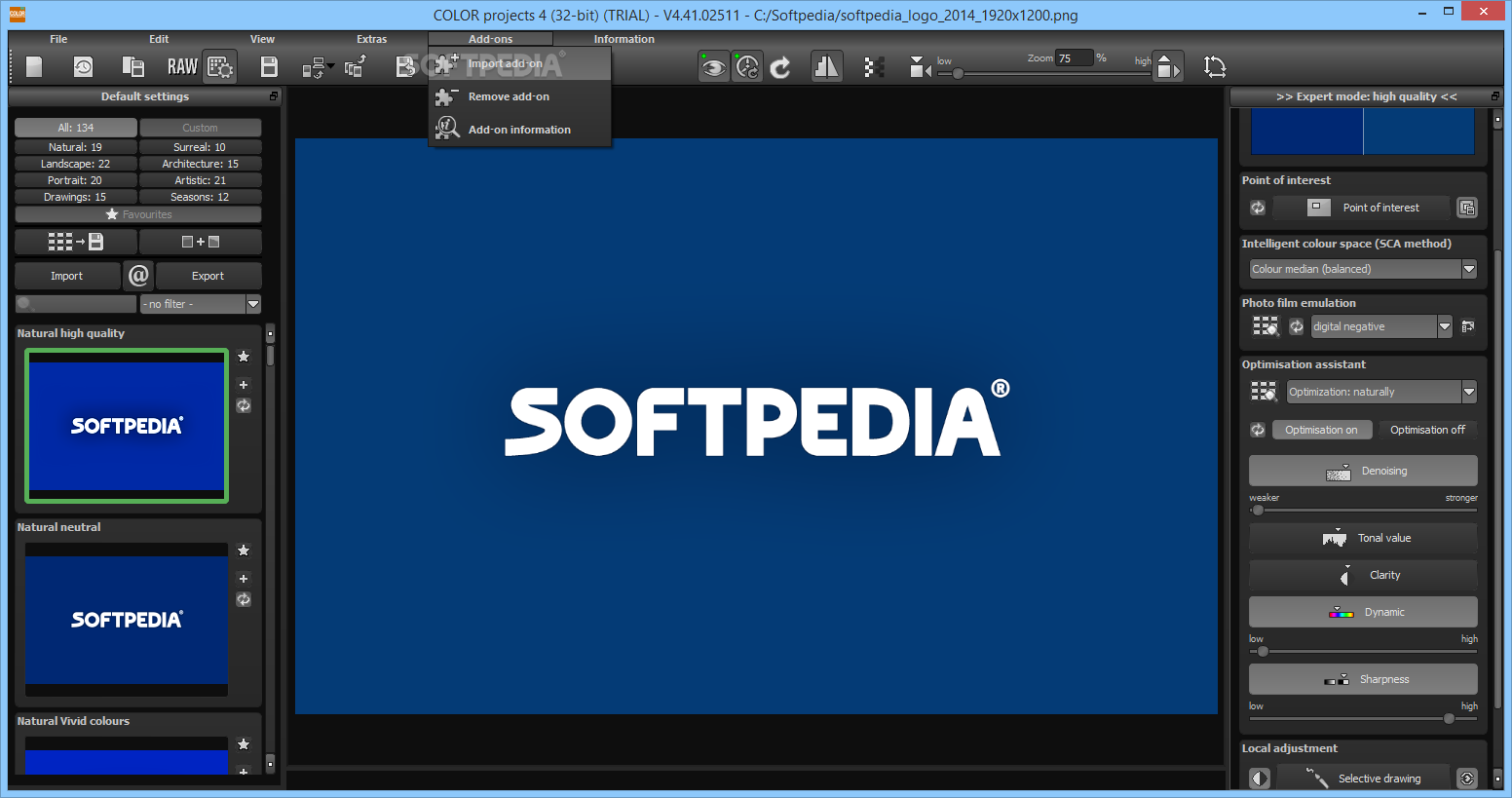
Task: Select the All: 134 presets category
Action: (x=76, y=128)
